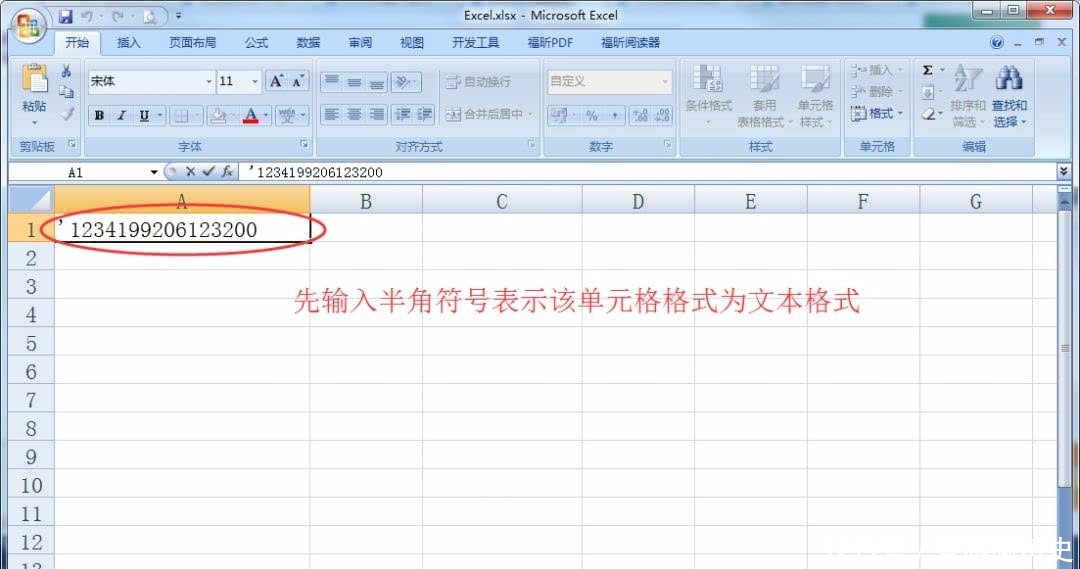Center text horizontally
The width and height of the screenshot is (1080, 569).
tap(354, 114)
